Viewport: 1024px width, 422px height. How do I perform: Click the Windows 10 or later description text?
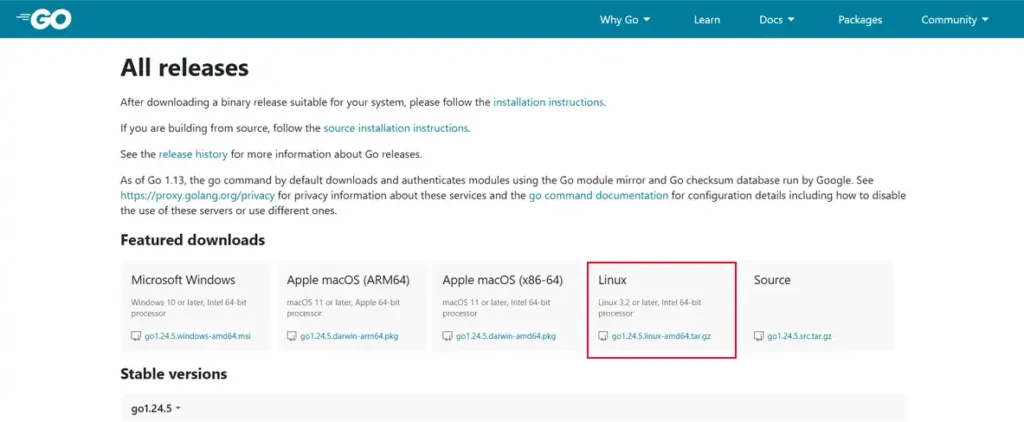tap(189, 308)
